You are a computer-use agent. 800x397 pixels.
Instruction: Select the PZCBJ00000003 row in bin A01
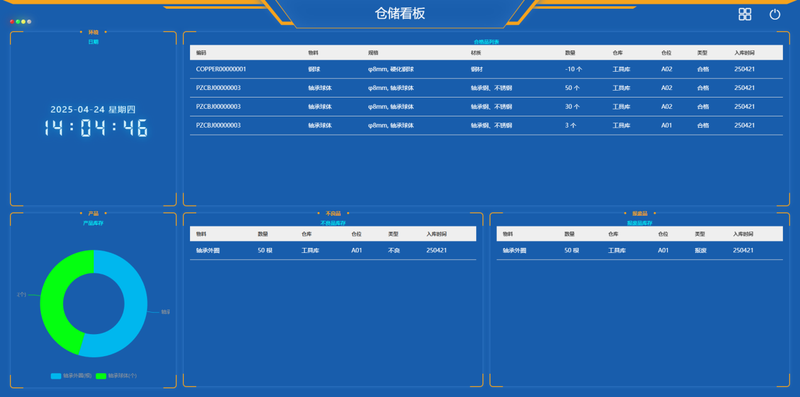[486, 126]
